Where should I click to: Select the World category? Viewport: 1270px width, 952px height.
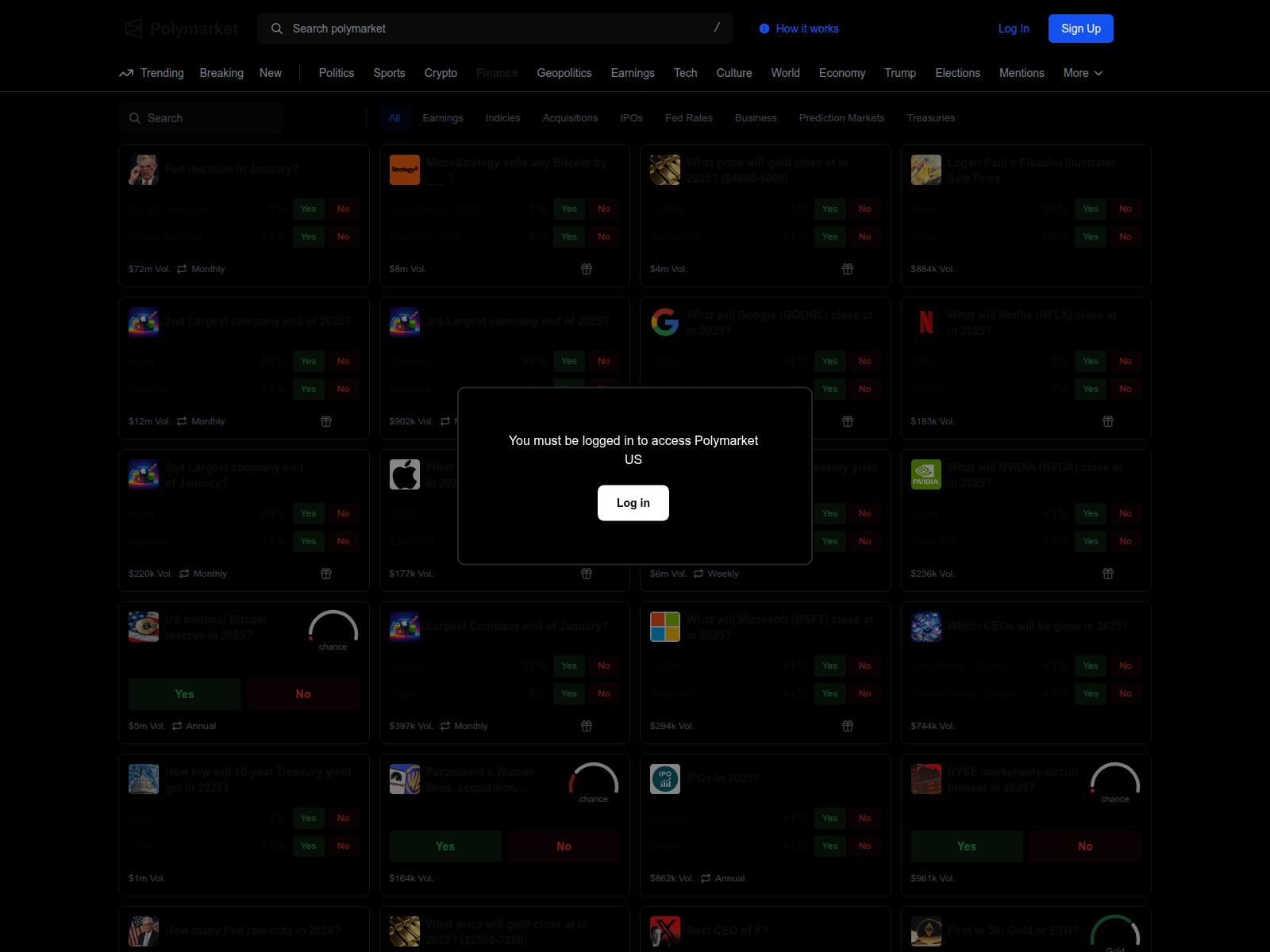[x=785, y=73]
